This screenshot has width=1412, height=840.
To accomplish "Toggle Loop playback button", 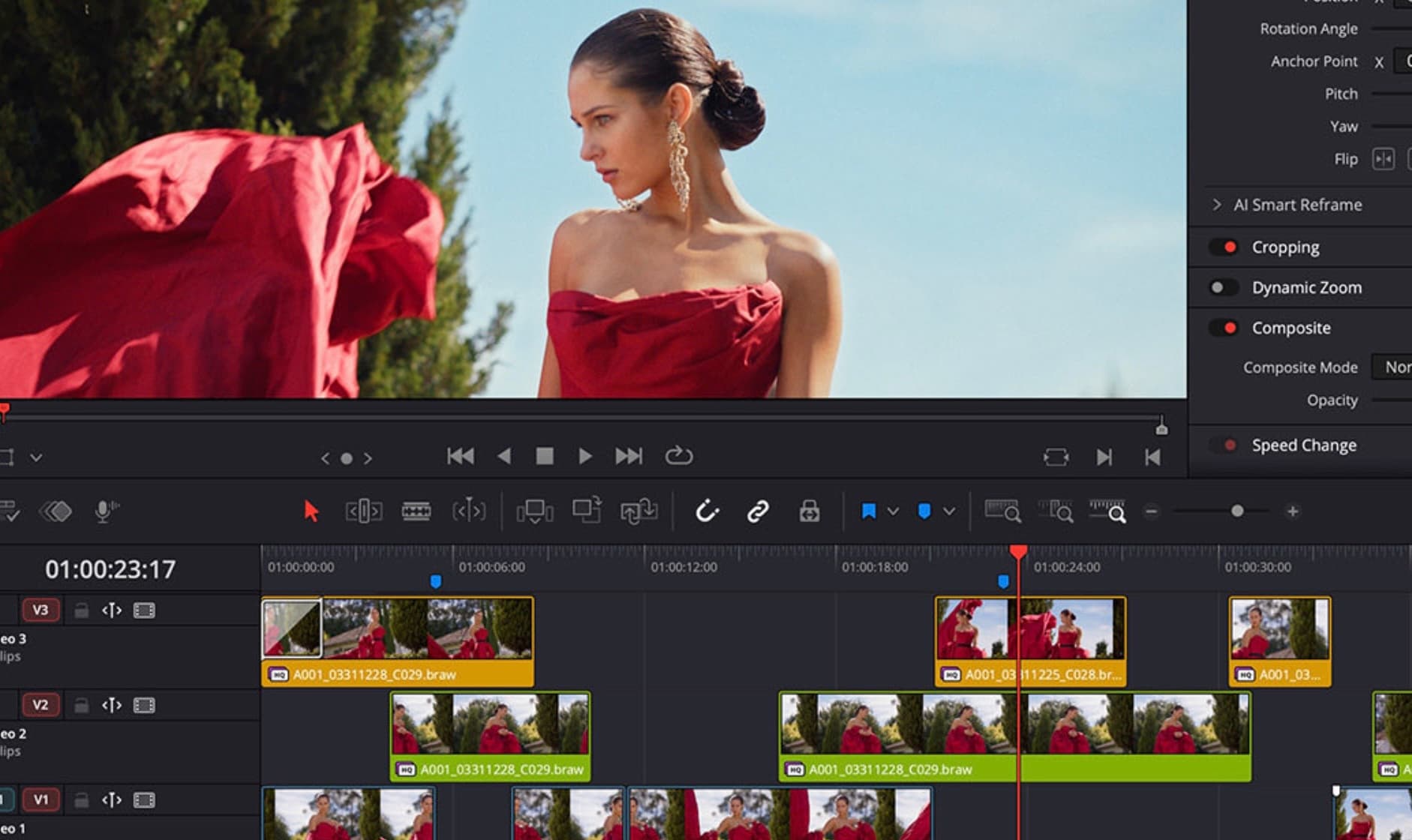I will click(678, 456).
